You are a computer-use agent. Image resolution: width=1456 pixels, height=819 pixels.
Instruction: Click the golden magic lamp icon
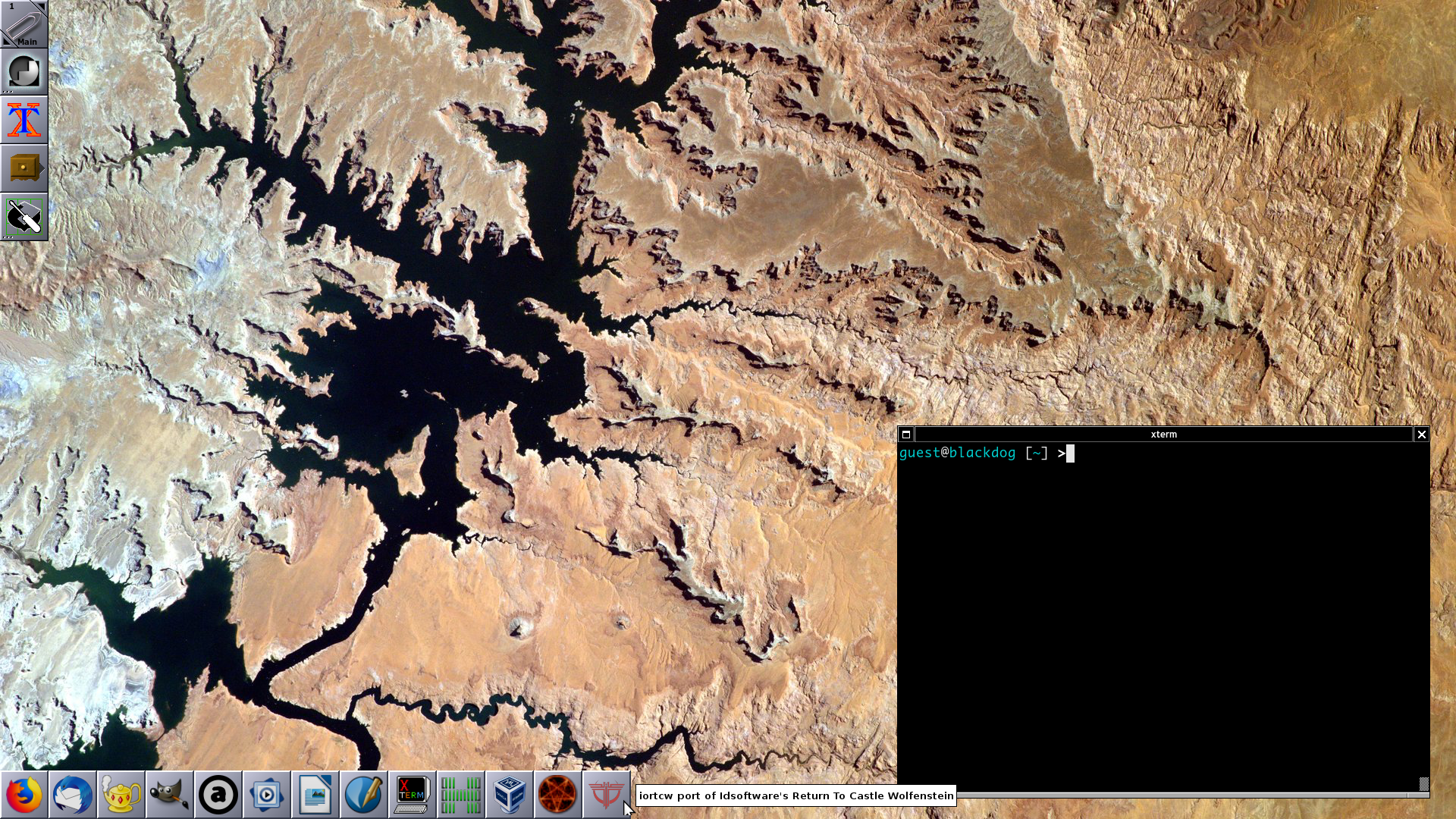click(x=121, y=795)
